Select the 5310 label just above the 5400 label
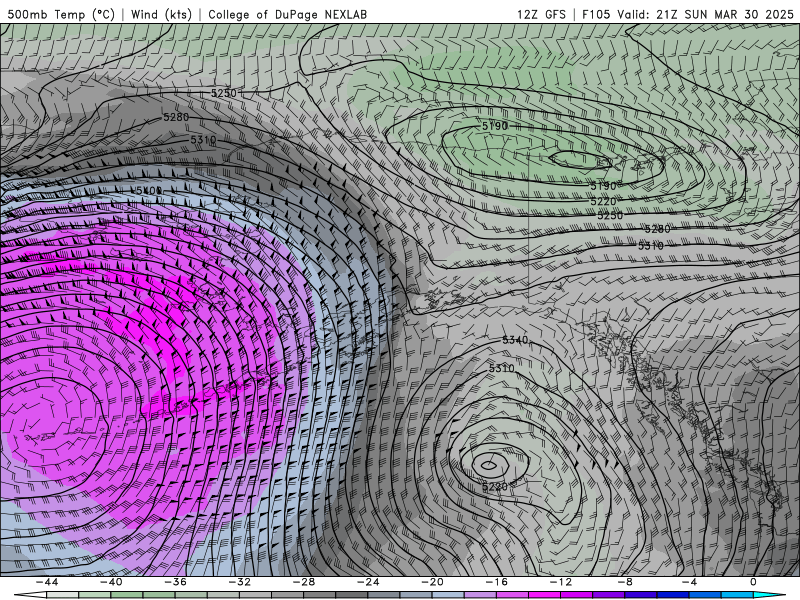This screenshot has height=600, width=800. coord(203,139)
